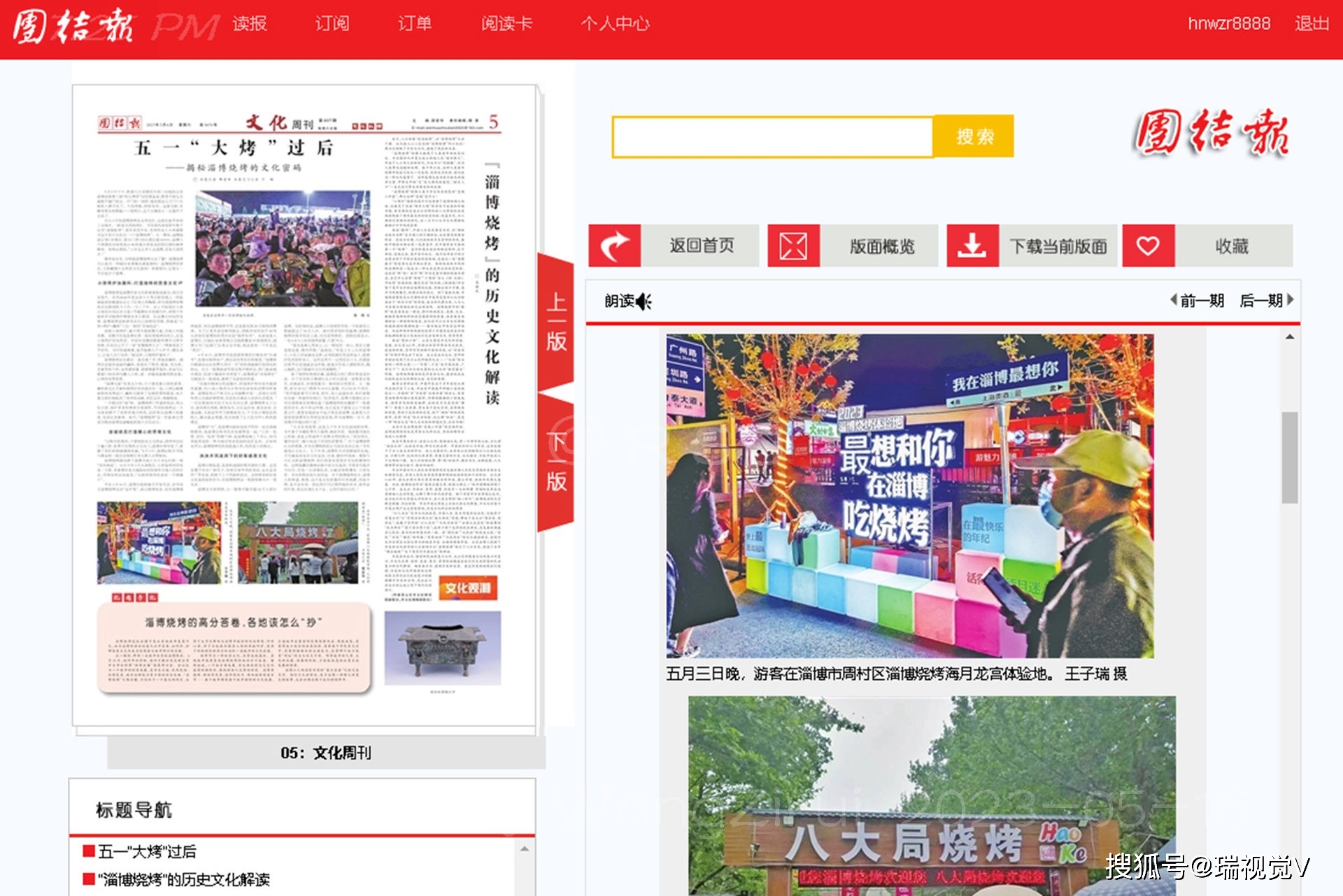Go to next page with 下一版 tab
This screenshot has width=1343, height=896.
pos(556,462)
